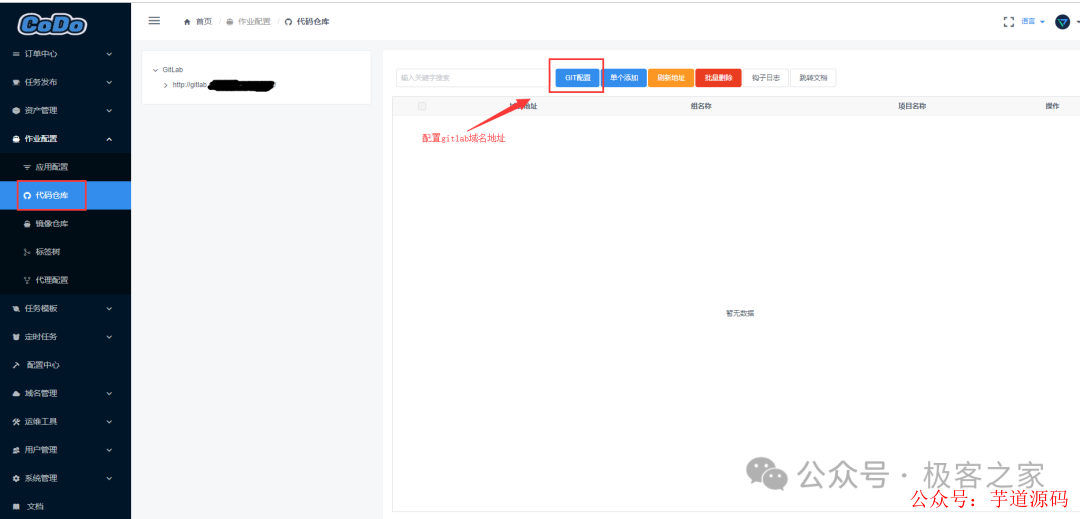This screenshot has width=1080, height=519.
Task: Click the 组名称 column header
Action: coord(701,106)
